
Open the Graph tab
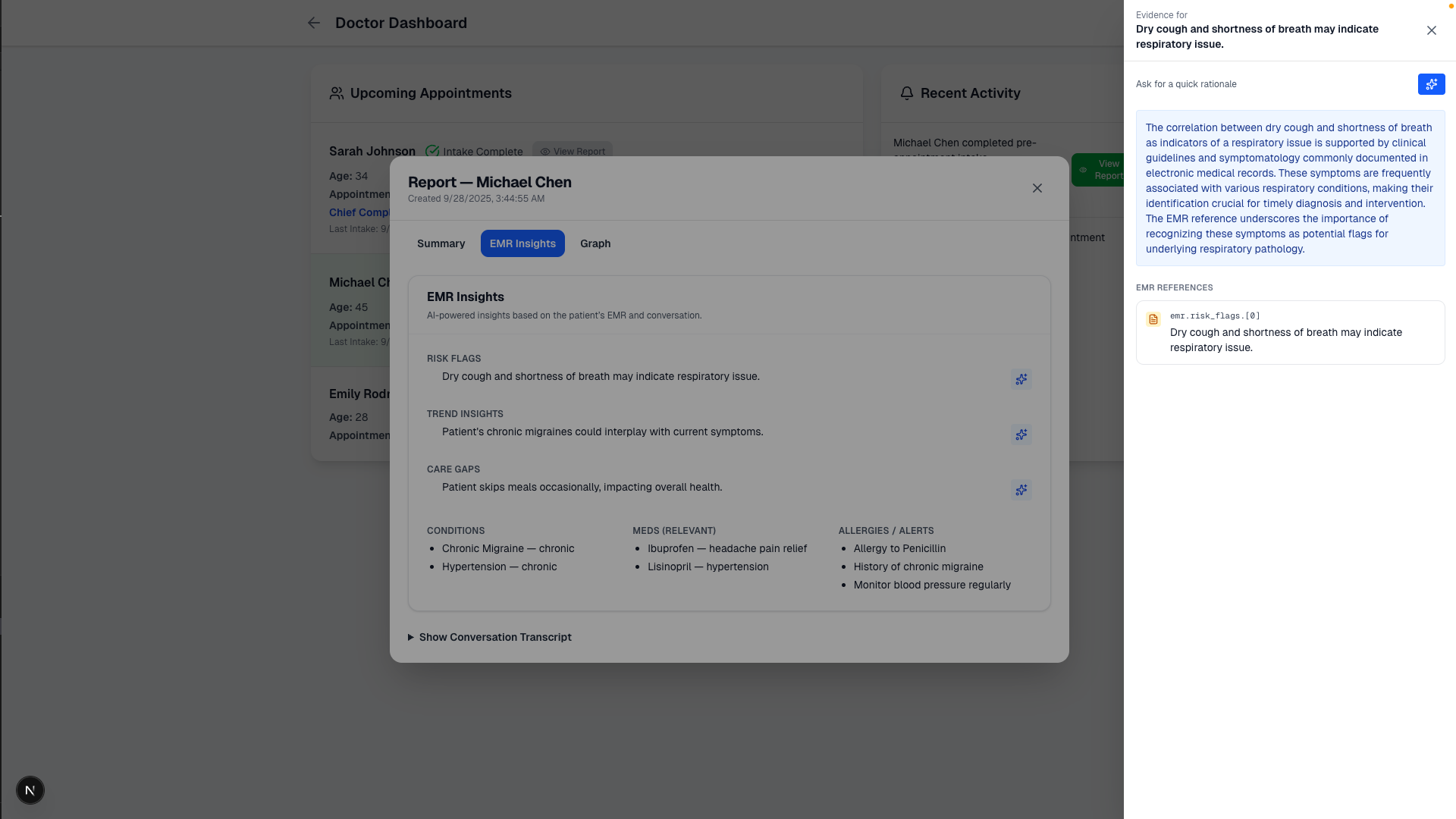pyautogui.click(x=595, y=243)
